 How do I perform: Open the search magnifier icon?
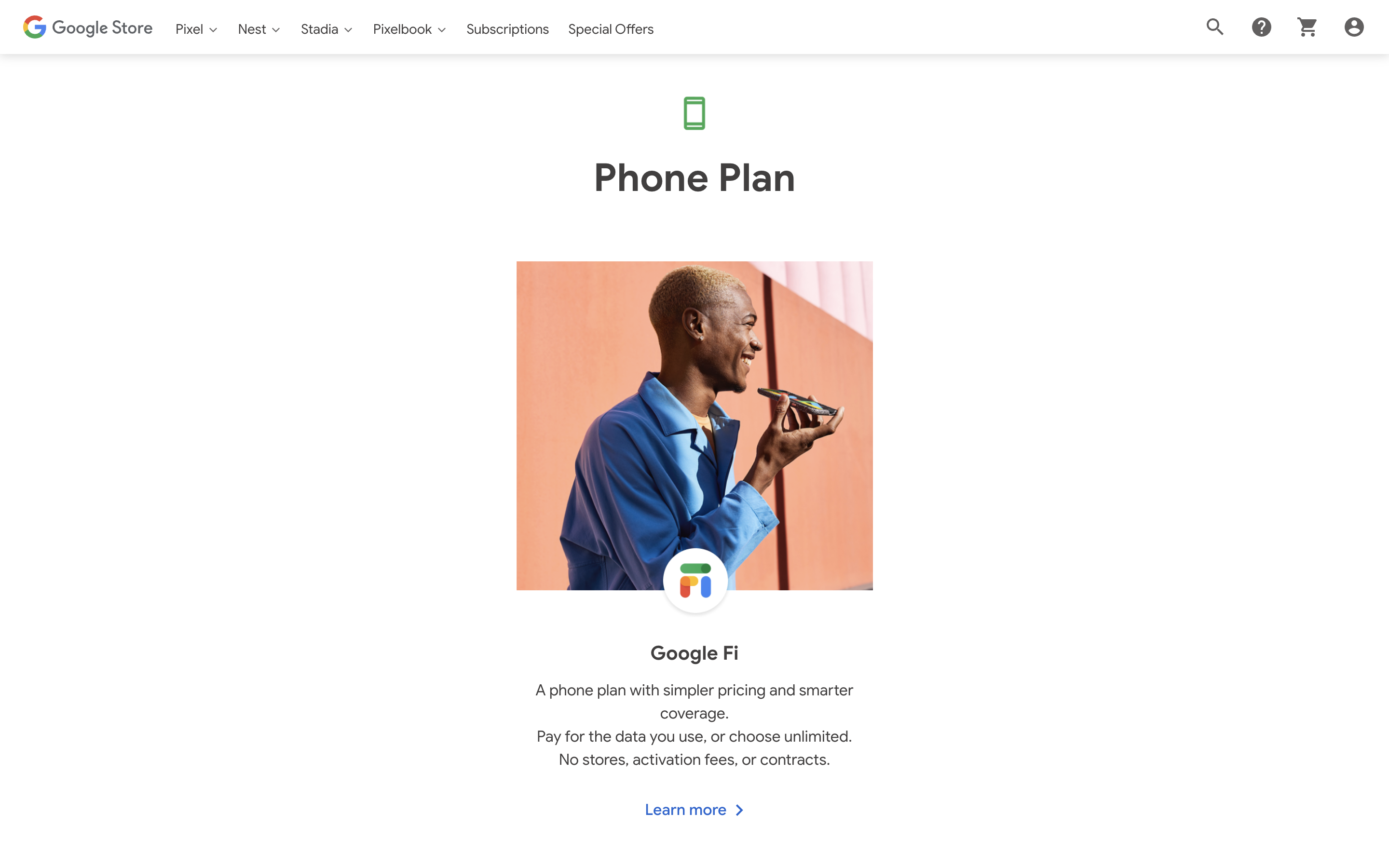[1214, 27]
